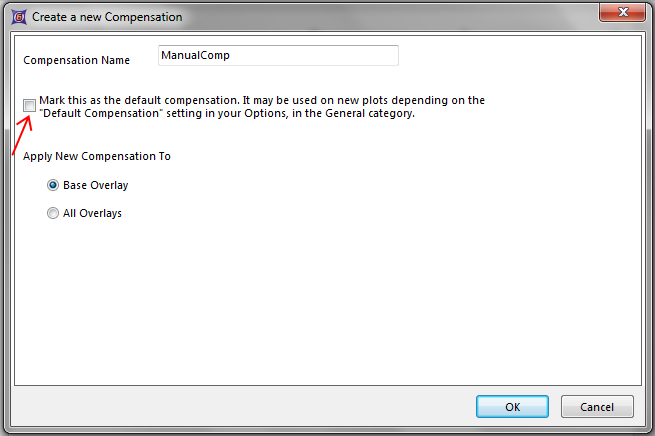Click the "All Overlays" label text

pyautogui.click(x=93, y=213)
